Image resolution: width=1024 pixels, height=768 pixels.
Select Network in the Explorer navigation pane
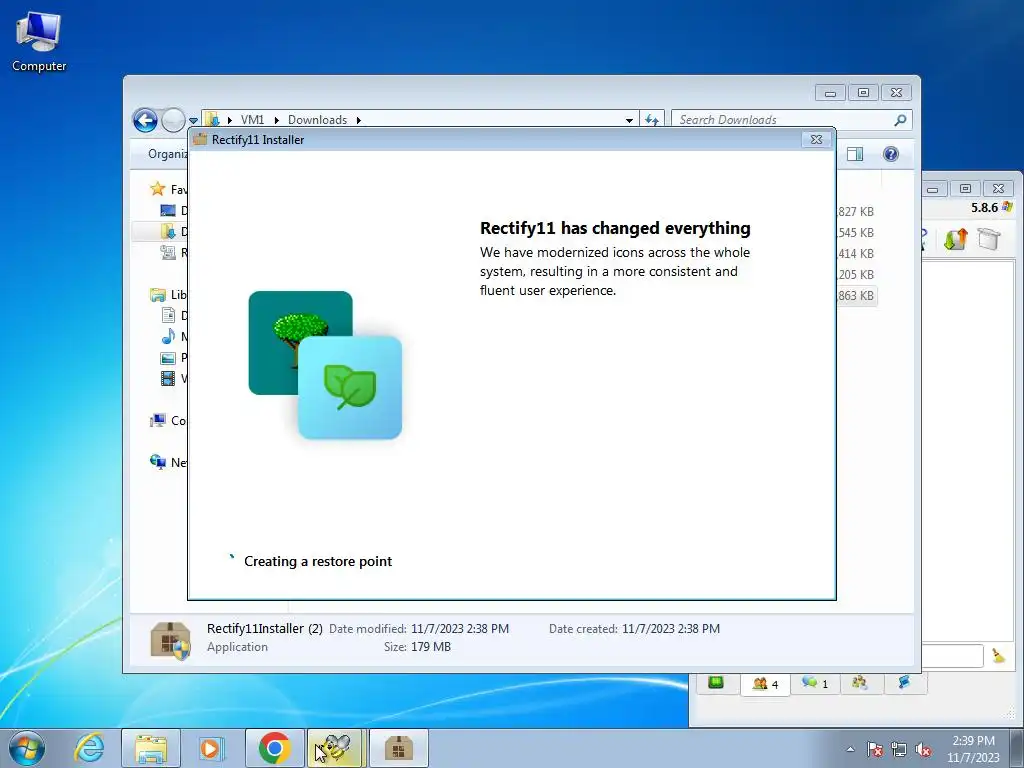(x=168, y=462)
